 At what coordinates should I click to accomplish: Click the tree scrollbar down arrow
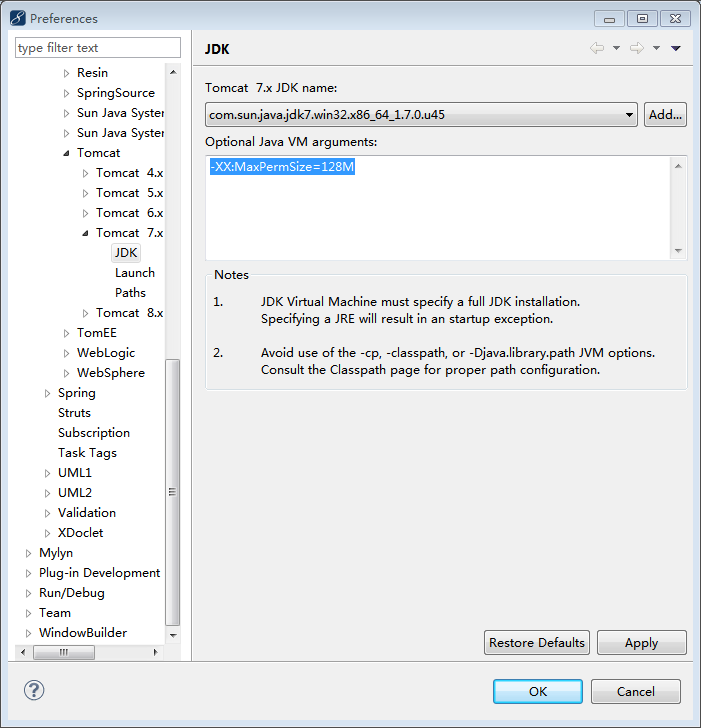coord(173,635)
